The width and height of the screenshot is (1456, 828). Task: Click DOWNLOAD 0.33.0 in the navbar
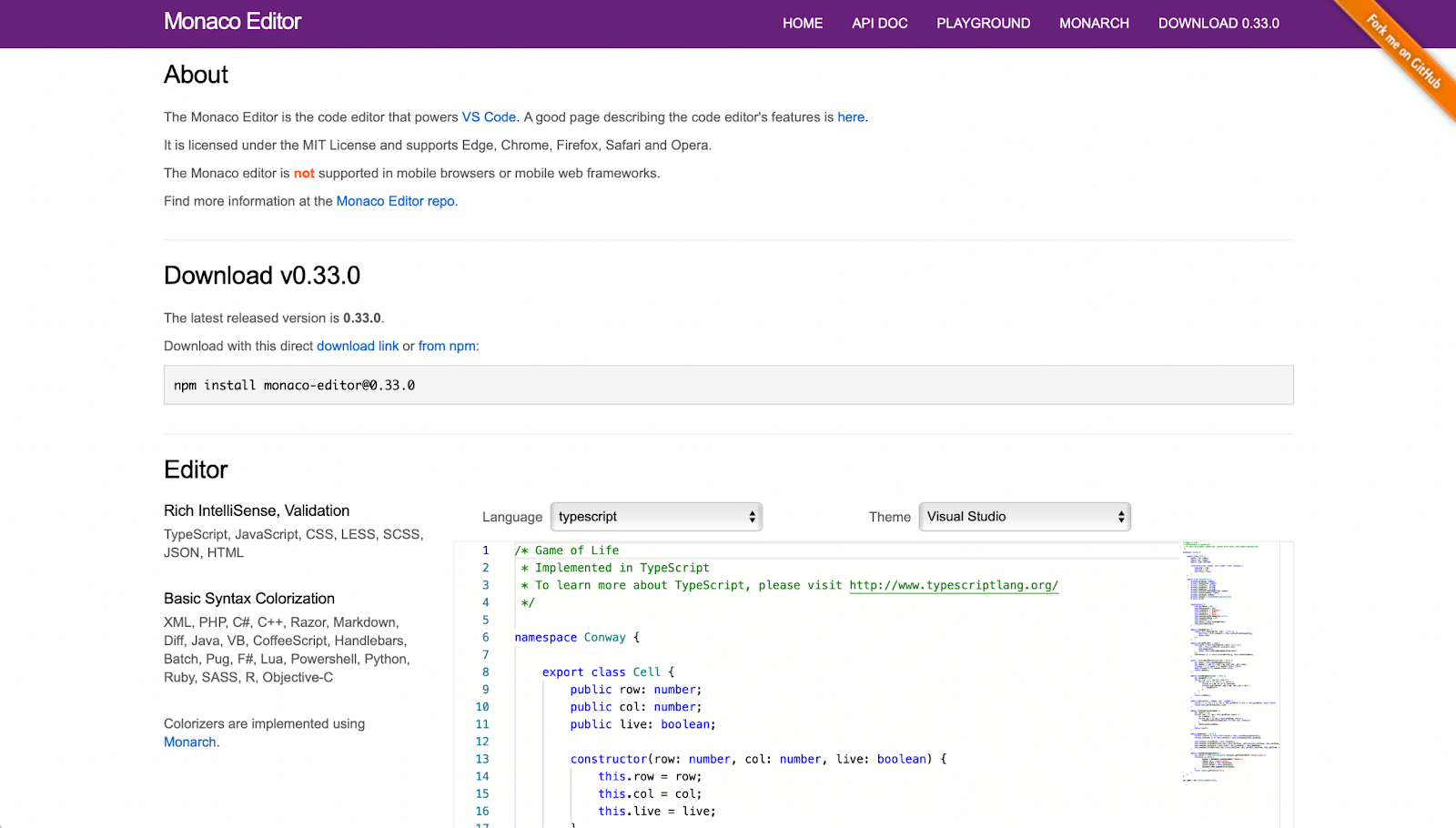click(x=1218, y=24)
